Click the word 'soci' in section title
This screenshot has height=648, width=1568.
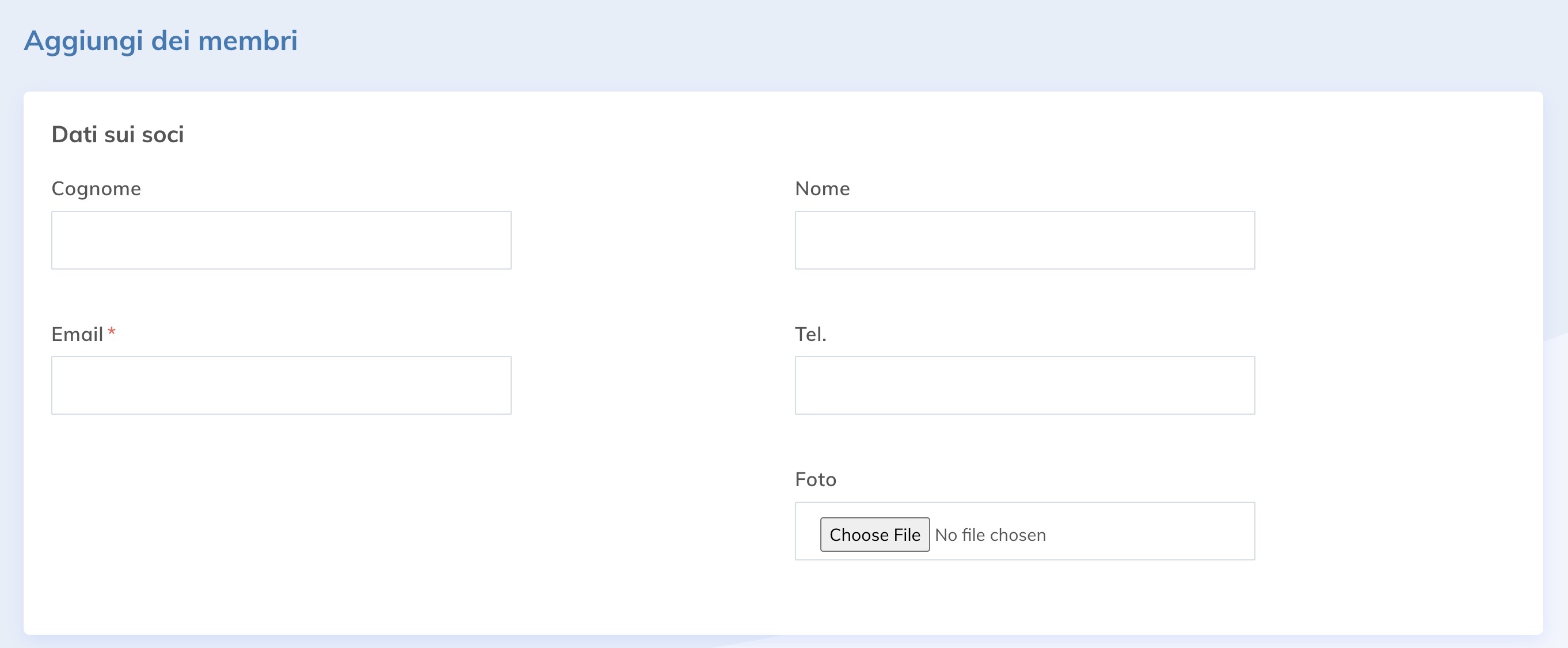(x=162, y=135)
